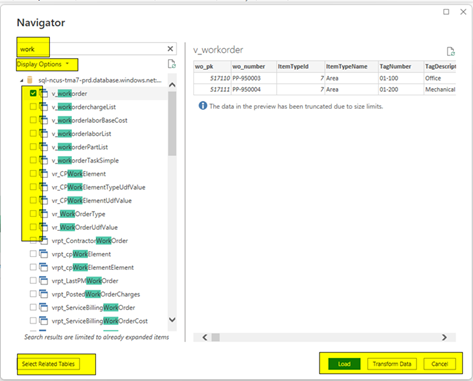Click the view icon next to vrpt_cpWorkElement
The height and width of the screenshot is (381, 473).
43,254
